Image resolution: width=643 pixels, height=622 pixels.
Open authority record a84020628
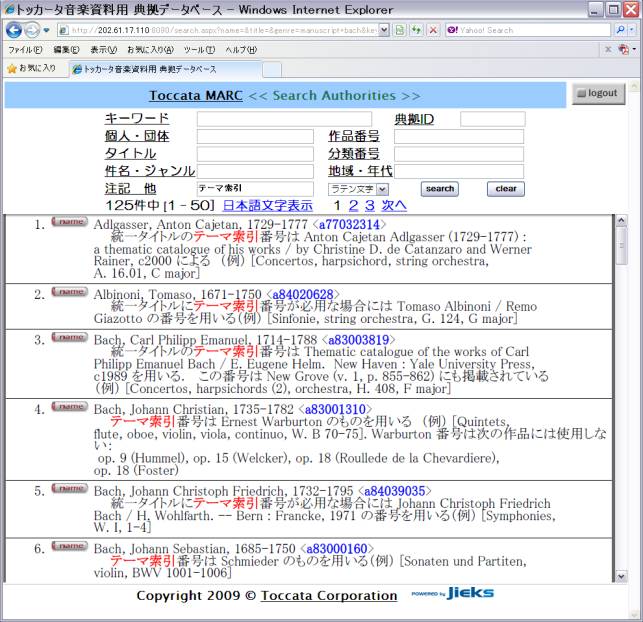tap(303, 294)
